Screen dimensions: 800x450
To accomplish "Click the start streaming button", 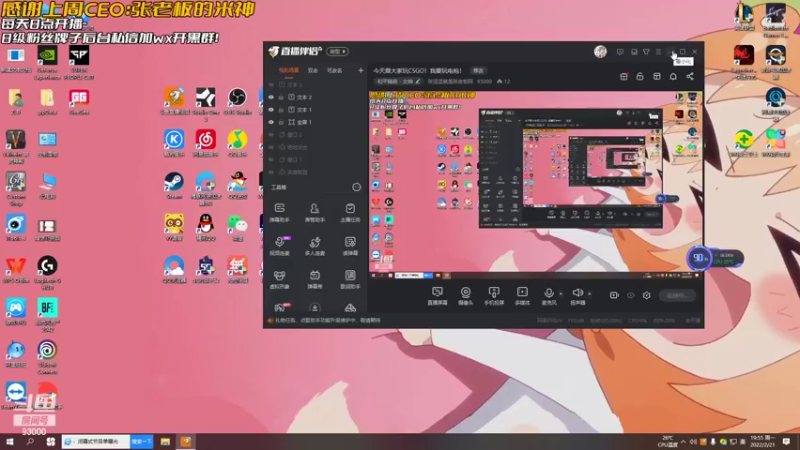I will pos(677,295).
